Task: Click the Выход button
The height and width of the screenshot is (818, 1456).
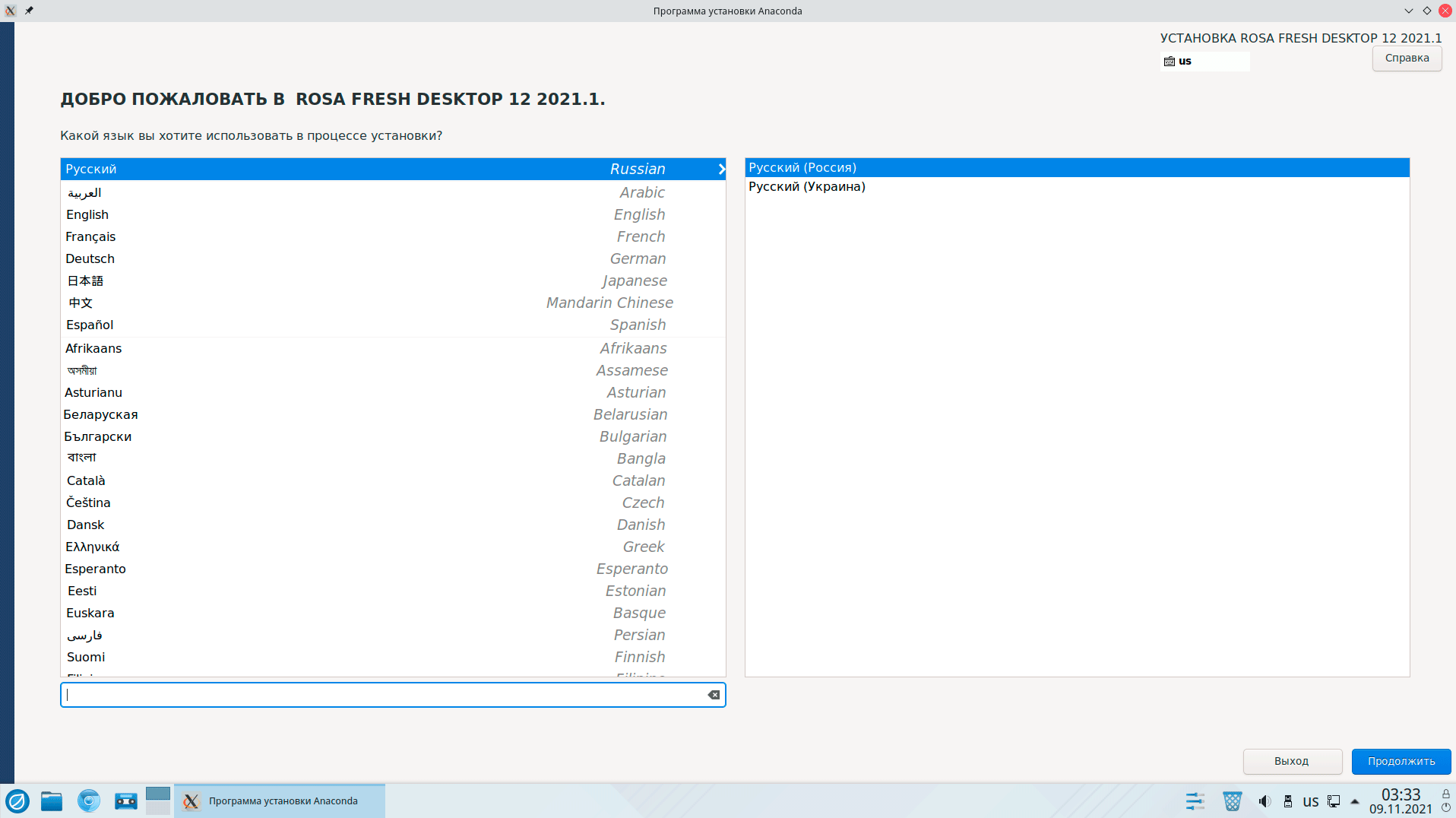Action: click(1292, 761)
